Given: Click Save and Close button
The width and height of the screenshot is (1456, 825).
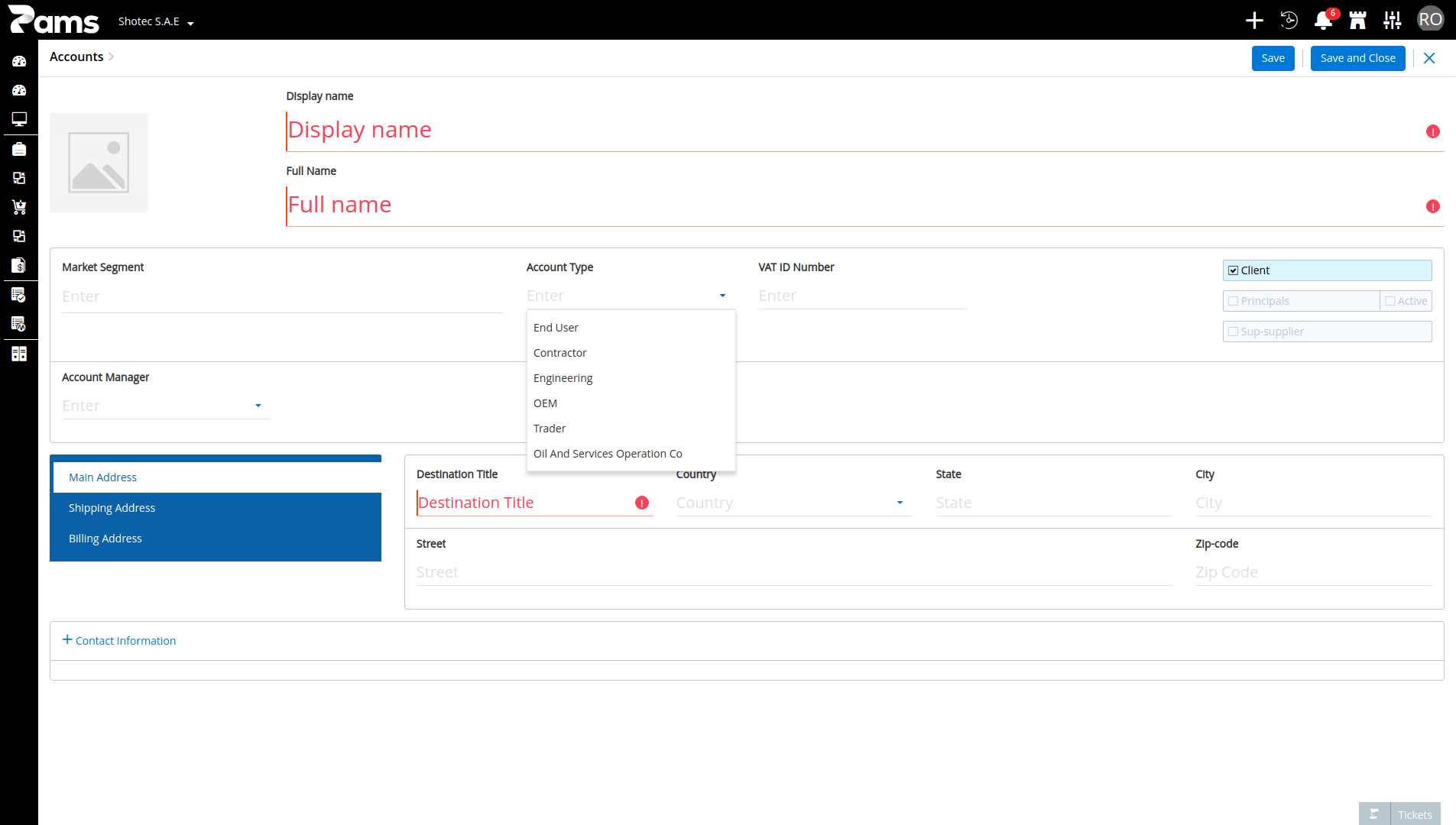Looking at the screenshot, I should click(x=1357, y=58).
